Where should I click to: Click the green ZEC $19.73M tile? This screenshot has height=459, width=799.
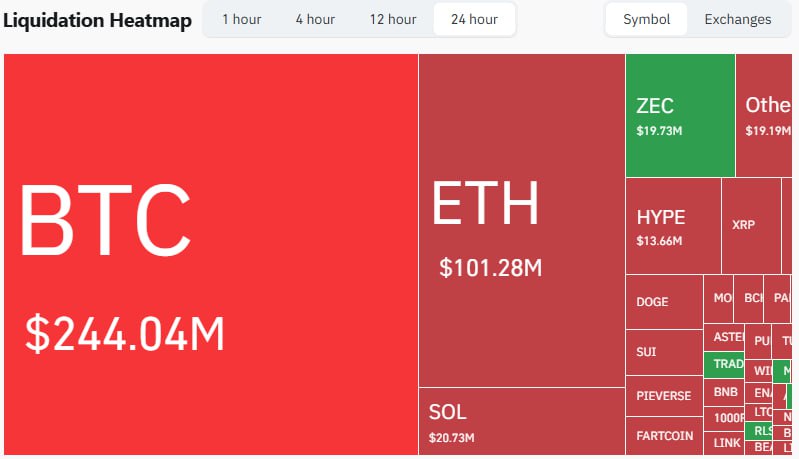tap(680, 115)
